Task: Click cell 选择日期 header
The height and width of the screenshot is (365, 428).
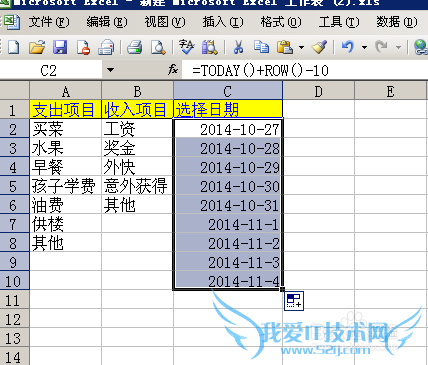Action: pos(228,109)
